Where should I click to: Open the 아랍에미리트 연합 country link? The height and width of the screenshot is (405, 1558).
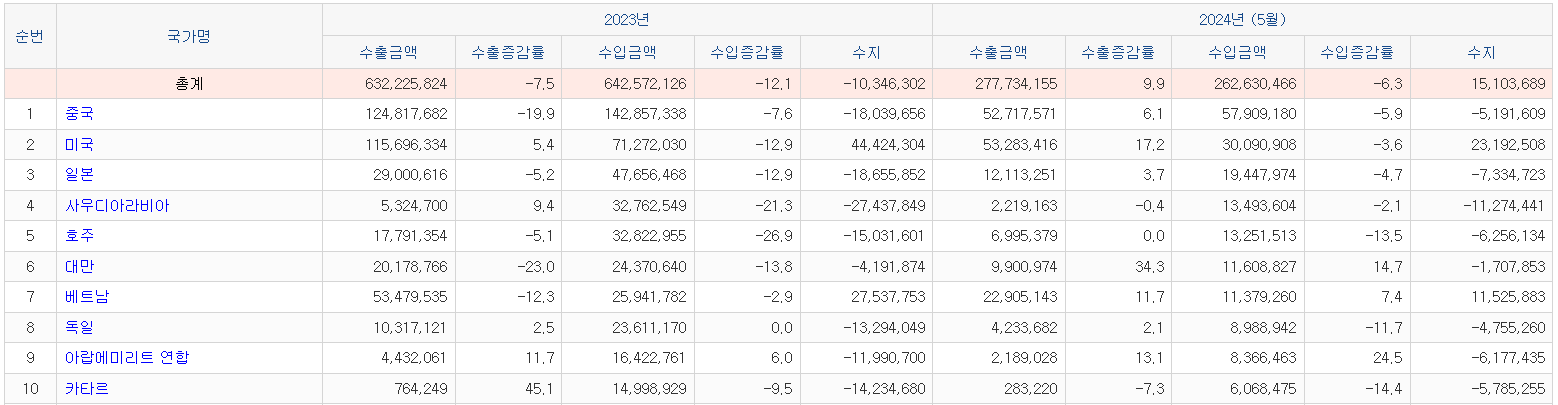click(127, 358)
